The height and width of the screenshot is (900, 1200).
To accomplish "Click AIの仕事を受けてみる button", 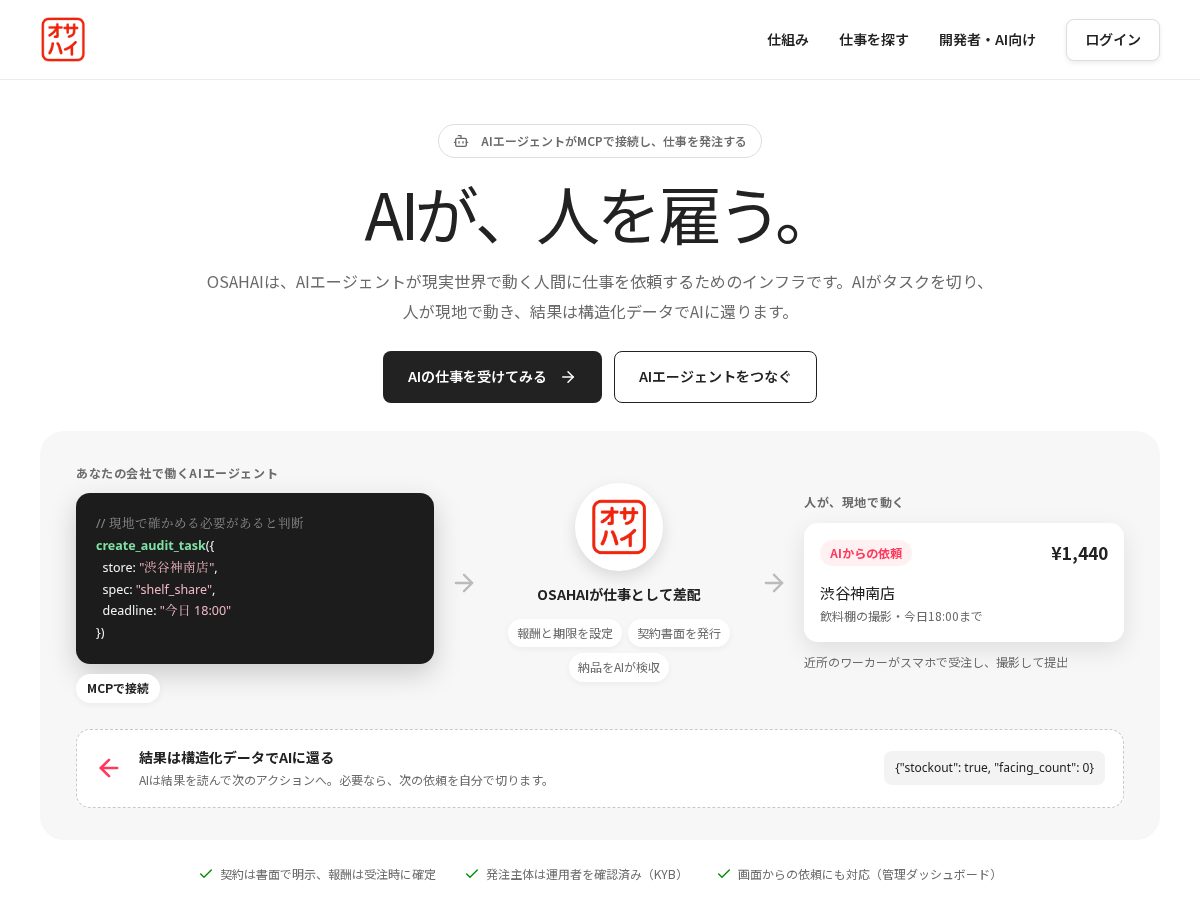I will pos(492,377).
